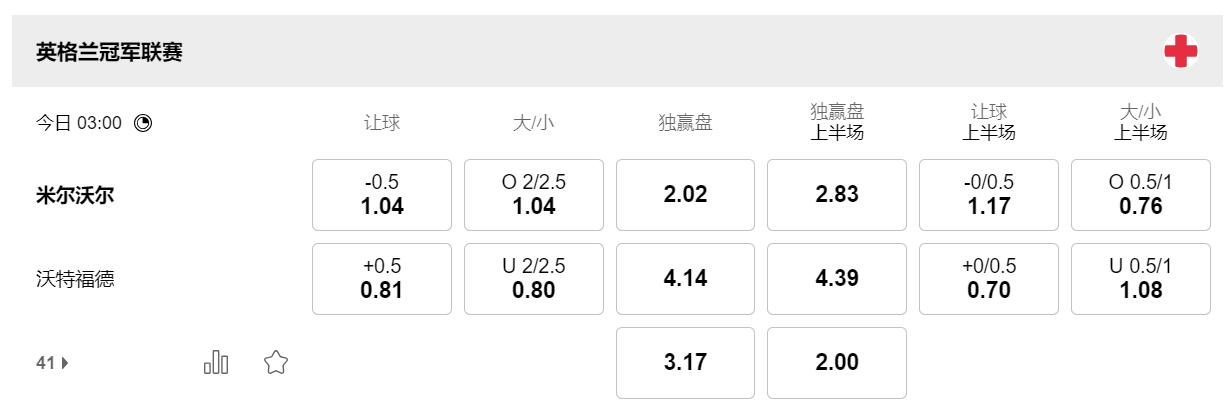Open the 英格兰冠军联赛 league header
This screenshot has height=403, width=1225.
(x=110, y=52)
